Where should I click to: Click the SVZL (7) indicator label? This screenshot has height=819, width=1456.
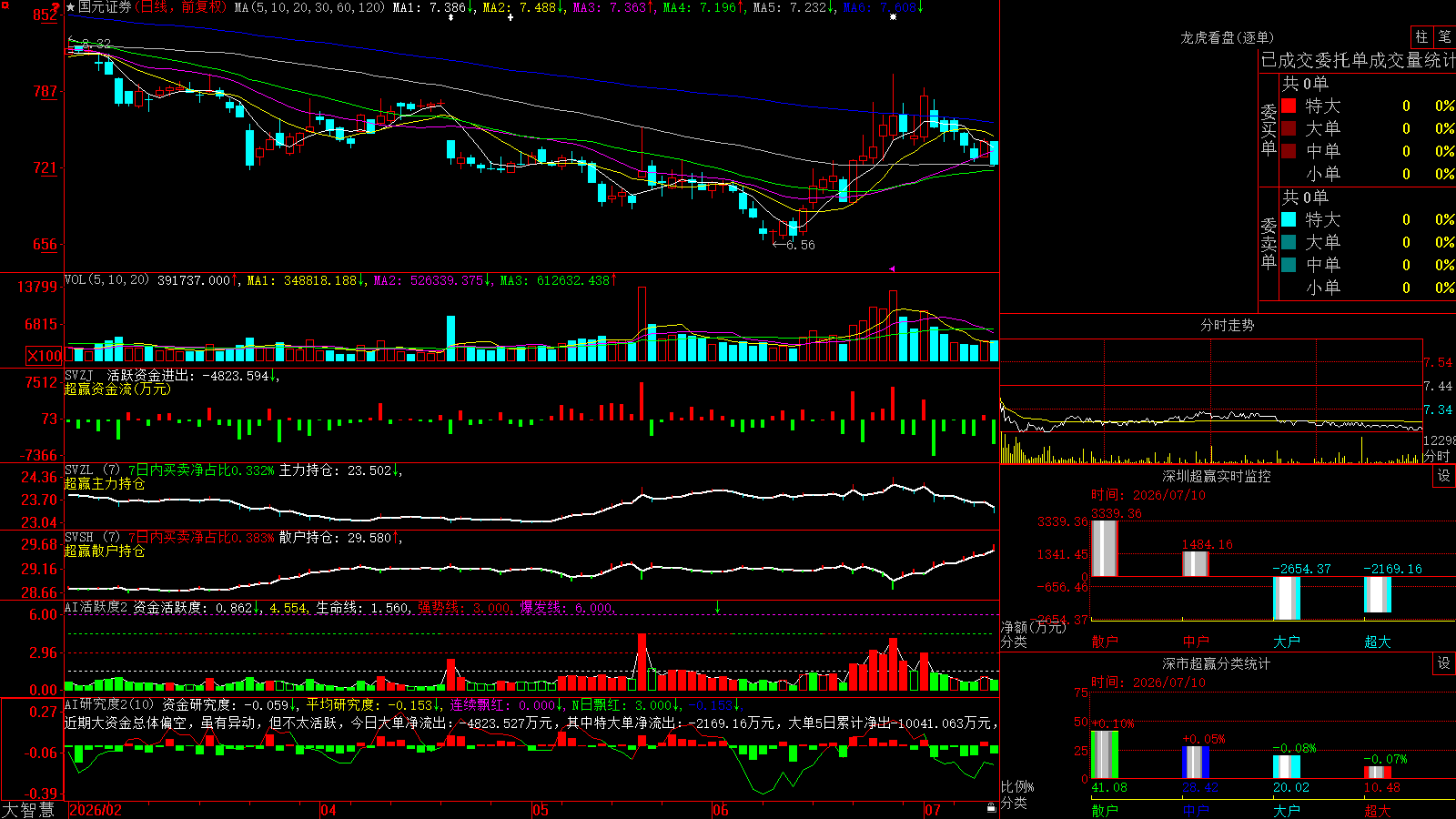pos(92,470)
